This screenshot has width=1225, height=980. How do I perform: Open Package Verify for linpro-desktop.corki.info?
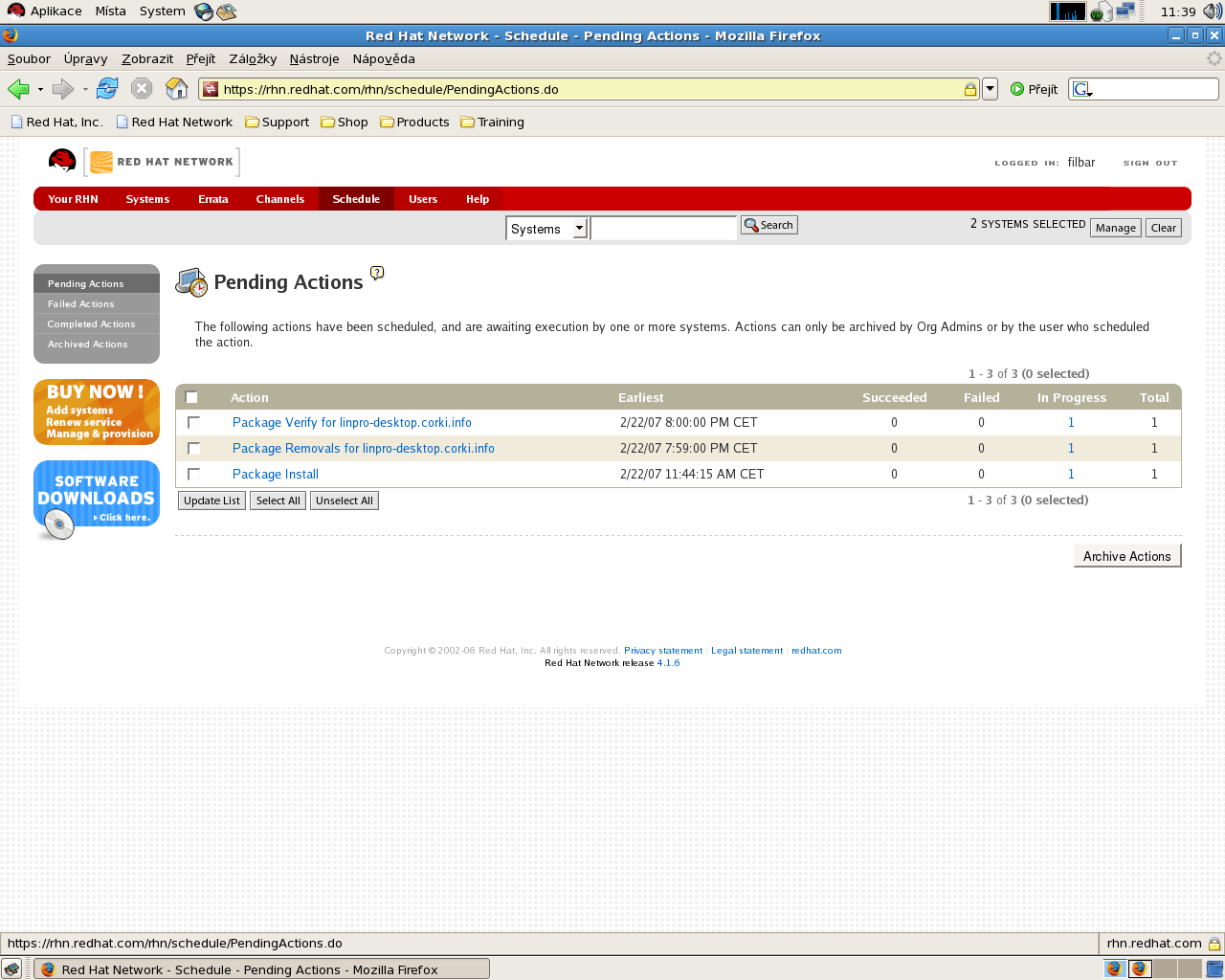(352, 422)
